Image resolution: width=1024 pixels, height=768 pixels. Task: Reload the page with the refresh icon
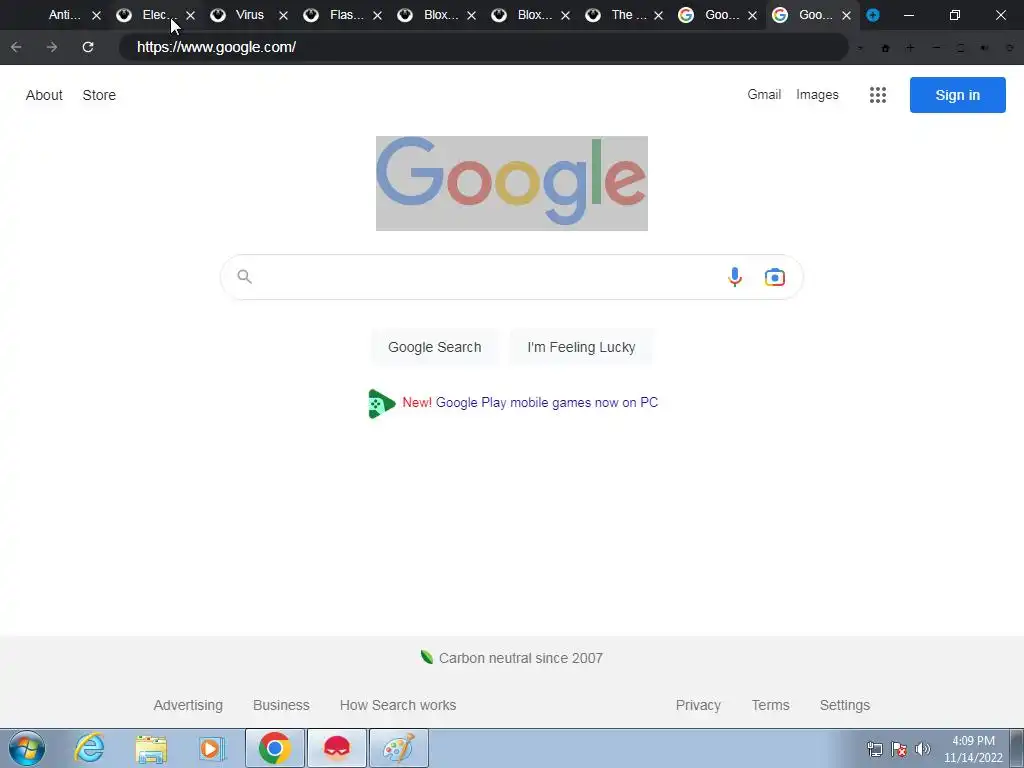[x=88, y=47]
